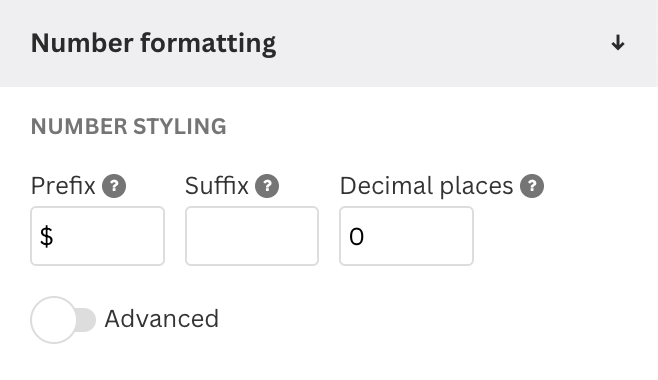This screenshot has height=380, width=658.
Task: Click the Advanced label text
Action: [162, 319]
